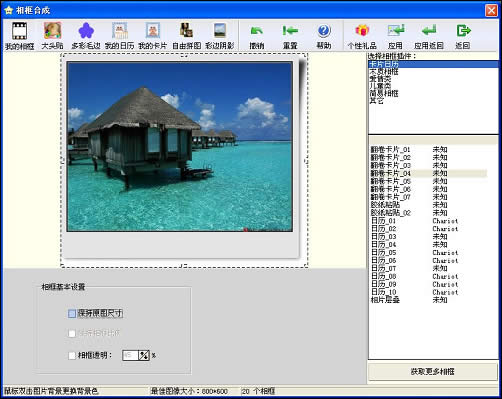Open transparency percentage spinner button
Screen dimensions: 502x399
(x=144, y=356)
